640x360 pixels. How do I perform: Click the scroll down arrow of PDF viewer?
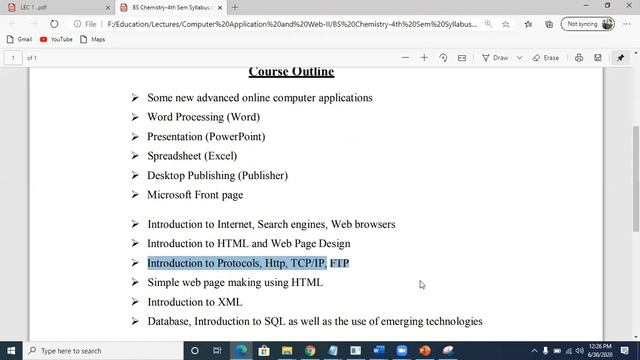point(636,337)
